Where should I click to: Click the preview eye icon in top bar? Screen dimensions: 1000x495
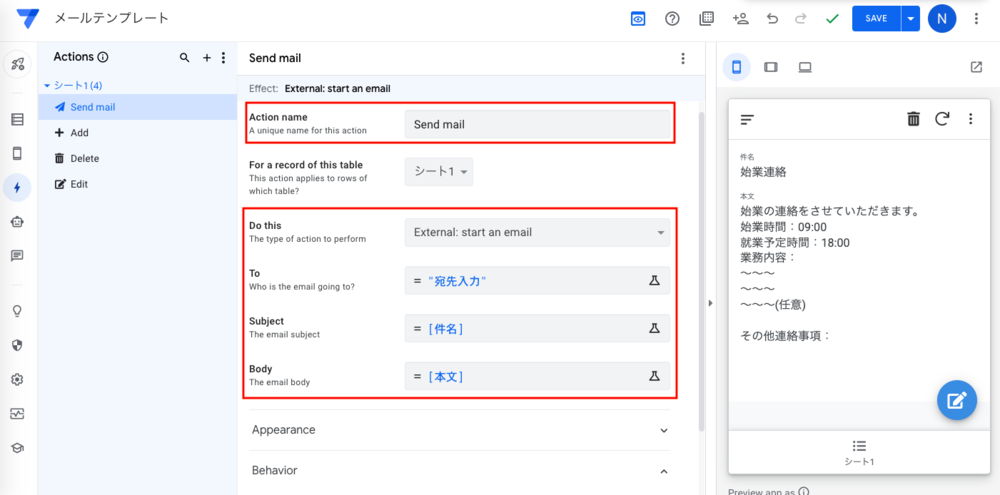[638, 18]
